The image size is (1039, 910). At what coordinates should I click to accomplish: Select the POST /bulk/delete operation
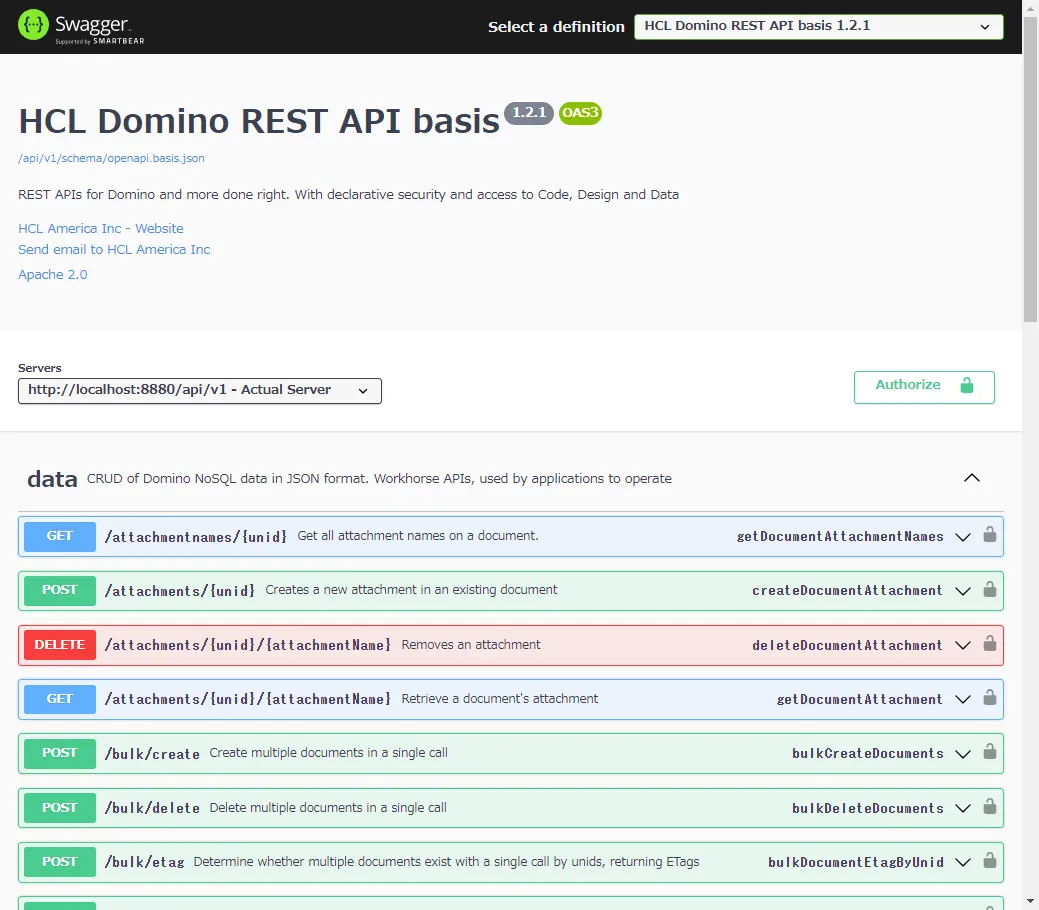tap(500, 807)
